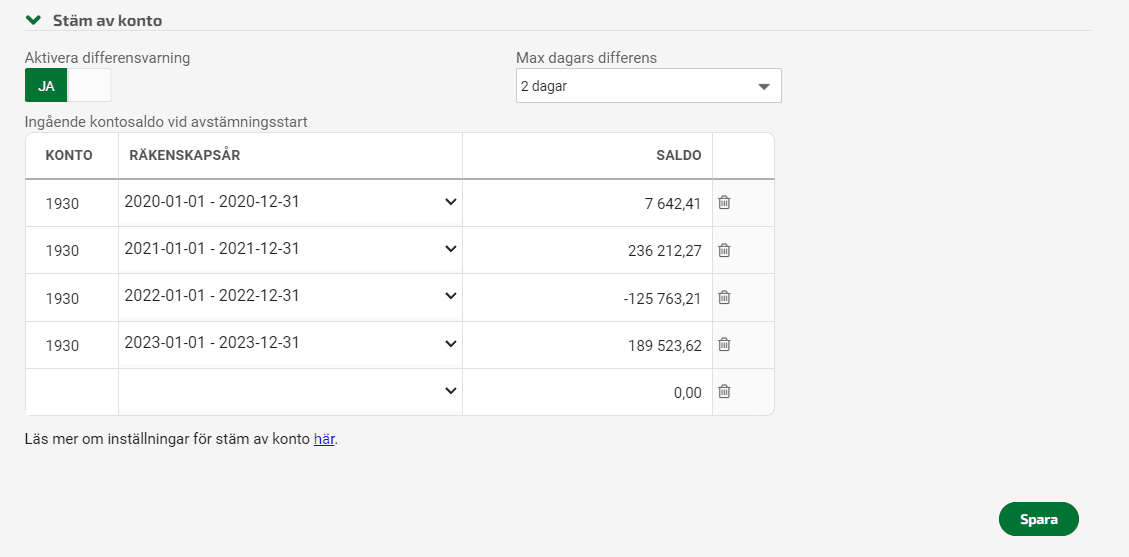This screenshot has width=1129, height=557.
Task: Open the Max dagars differens dropdown
Action: 649,86
